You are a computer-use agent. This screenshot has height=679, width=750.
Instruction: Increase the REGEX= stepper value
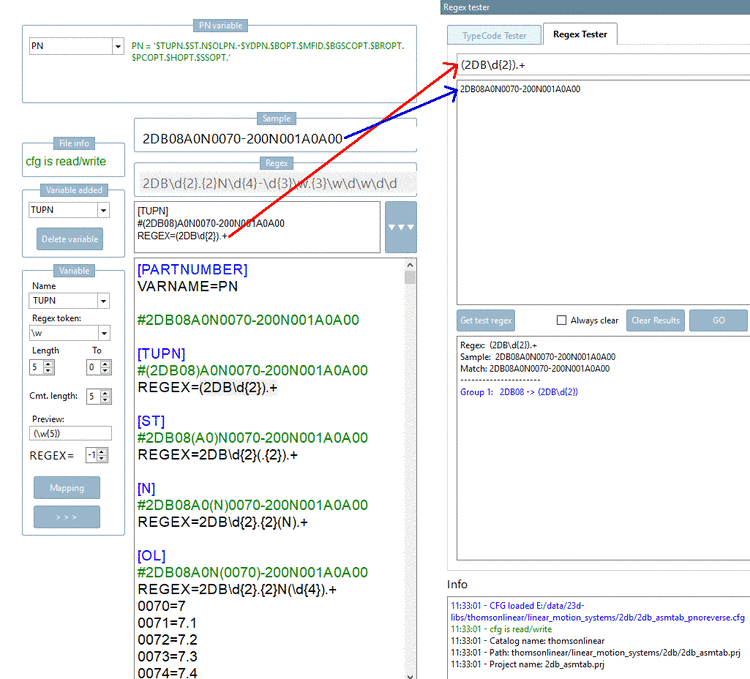click(102, 452)
